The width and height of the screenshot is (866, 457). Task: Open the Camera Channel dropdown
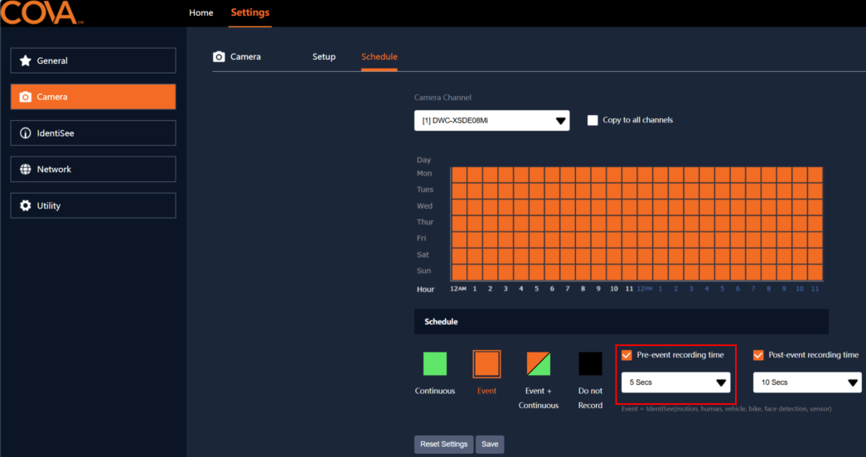tap(492, 120)
